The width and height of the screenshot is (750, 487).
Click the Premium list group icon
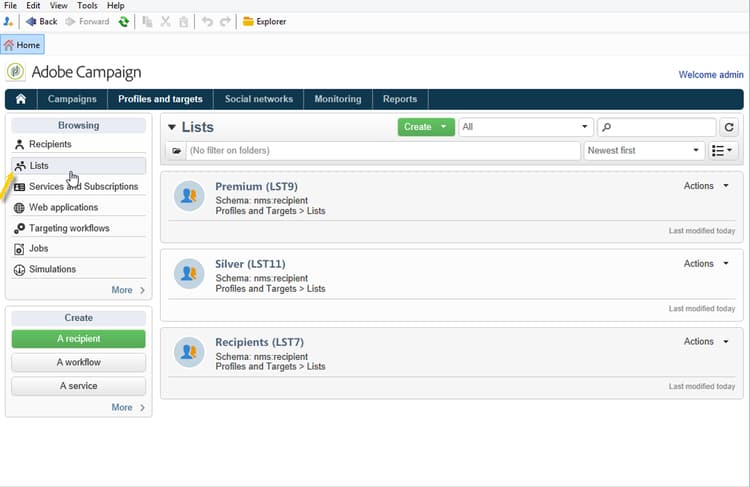click(x=189, y=196)
